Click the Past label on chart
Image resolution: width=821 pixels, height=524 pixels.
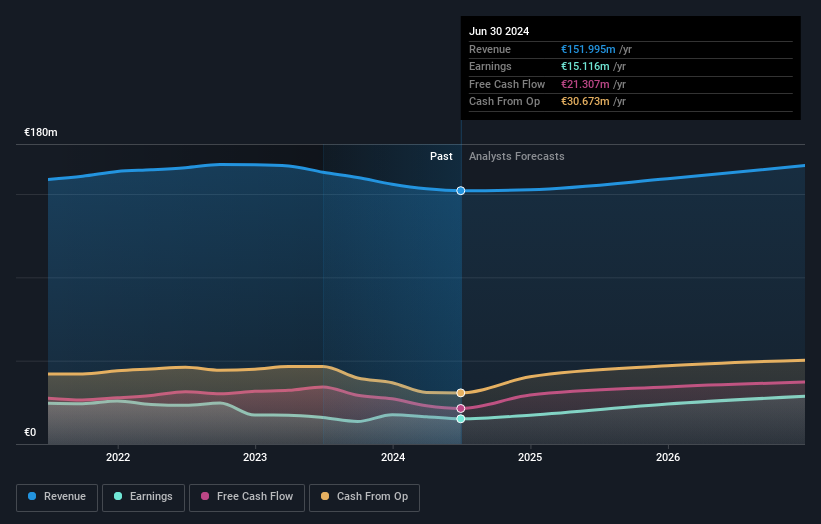pos(441,156)
